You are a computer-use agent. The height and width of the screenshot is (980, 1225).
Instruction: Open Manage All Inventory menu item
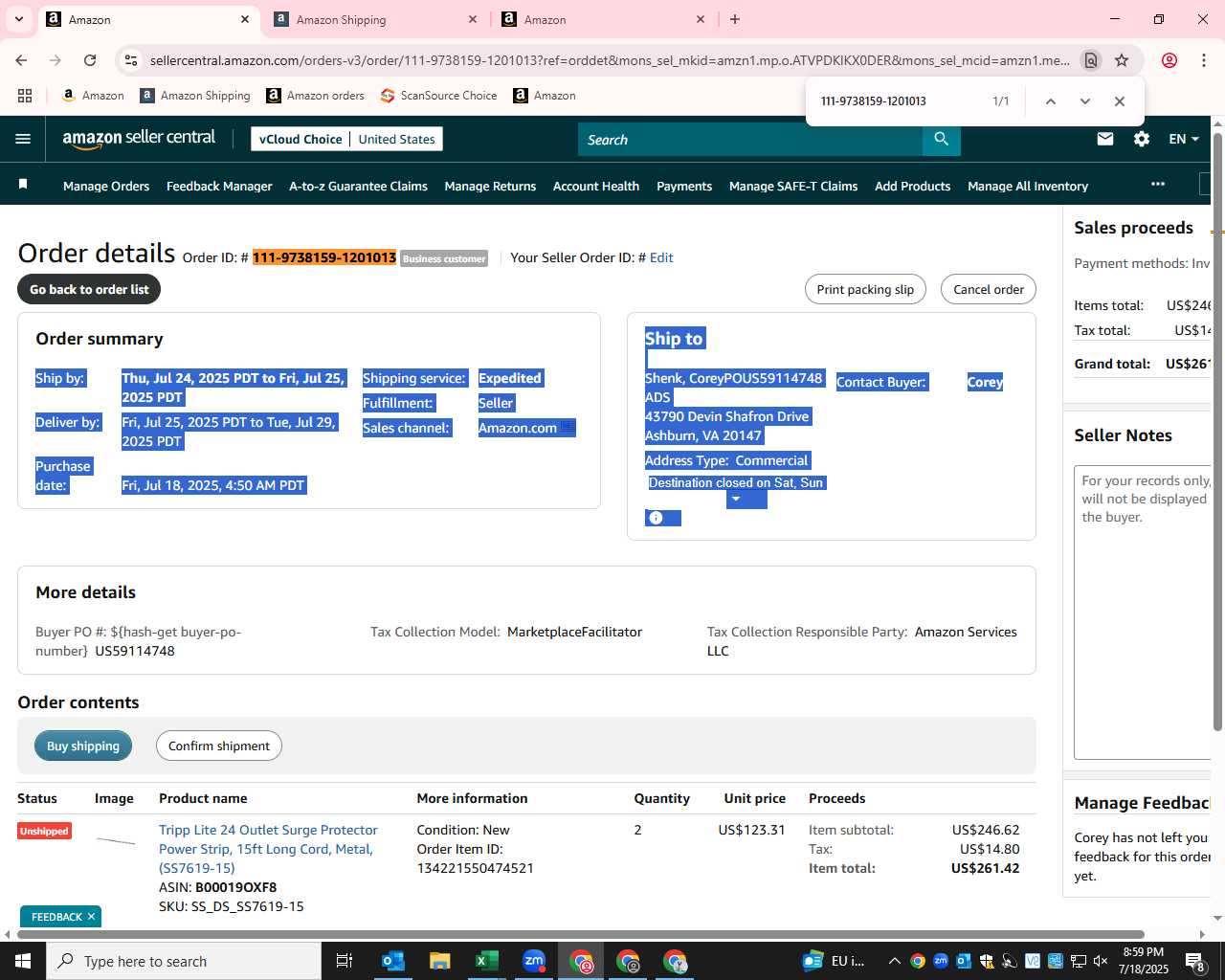click(x=1028, y=186)
